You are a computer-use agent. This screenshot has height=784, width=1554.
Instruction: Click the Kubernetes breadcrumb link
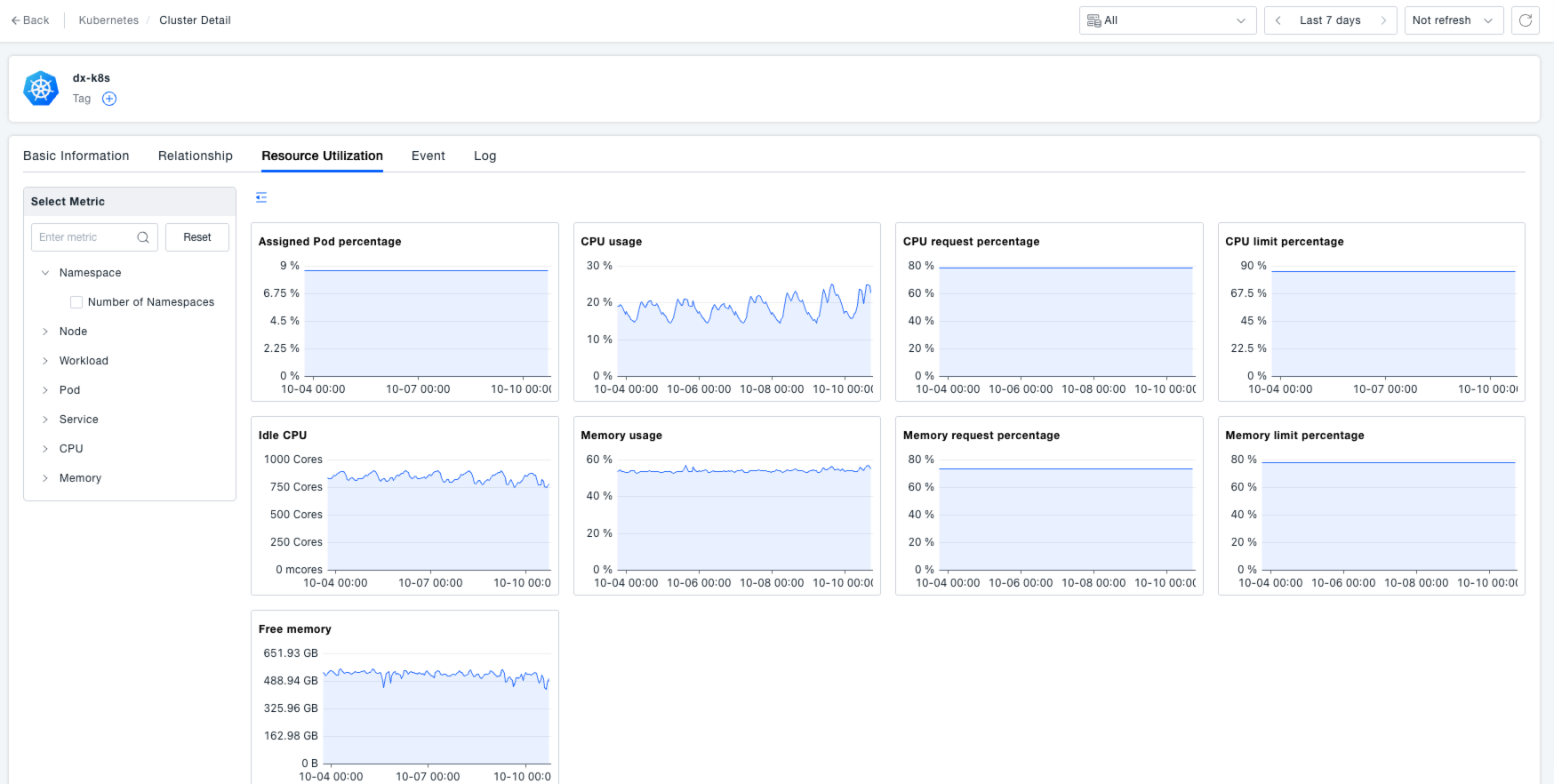click(x=108, y=20)
